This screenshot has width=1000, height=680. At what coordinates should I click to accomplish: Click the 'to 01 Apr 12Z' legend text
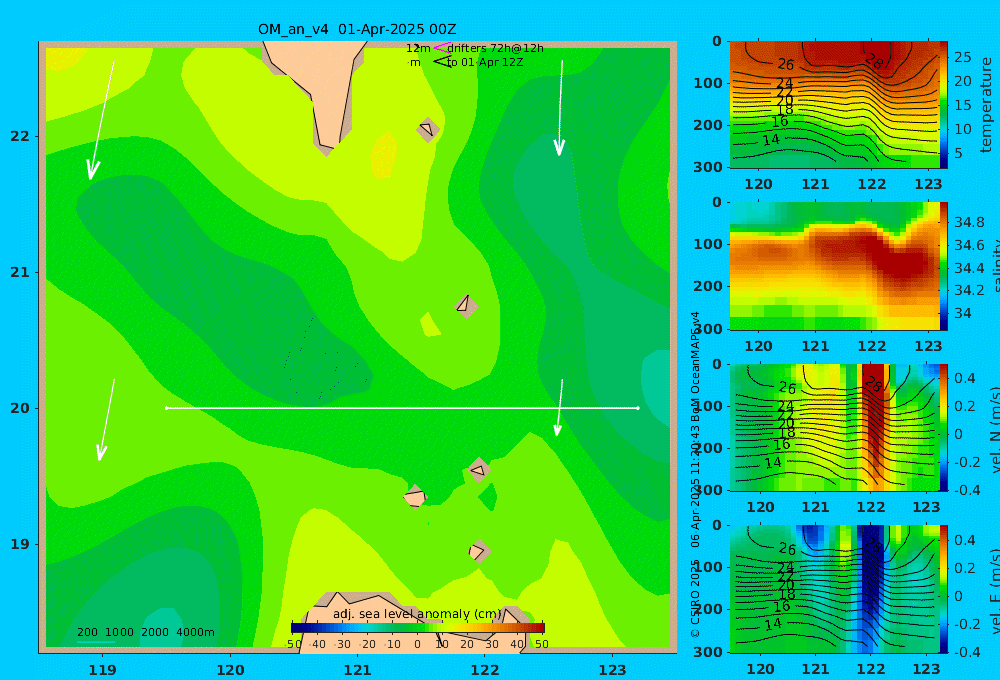485,63
